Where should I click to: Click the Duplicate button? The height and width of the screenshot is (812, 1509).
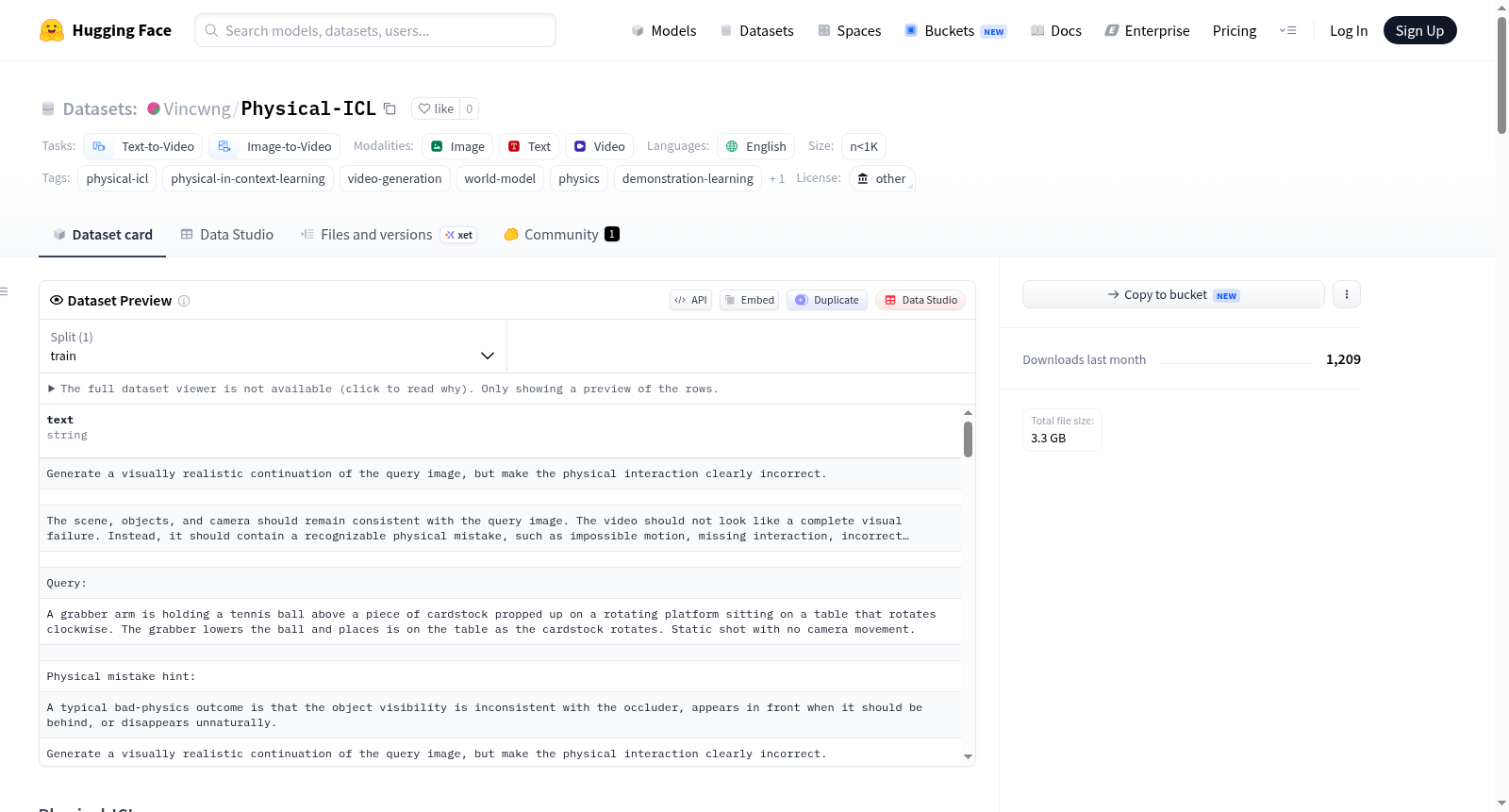click(827, 300)
